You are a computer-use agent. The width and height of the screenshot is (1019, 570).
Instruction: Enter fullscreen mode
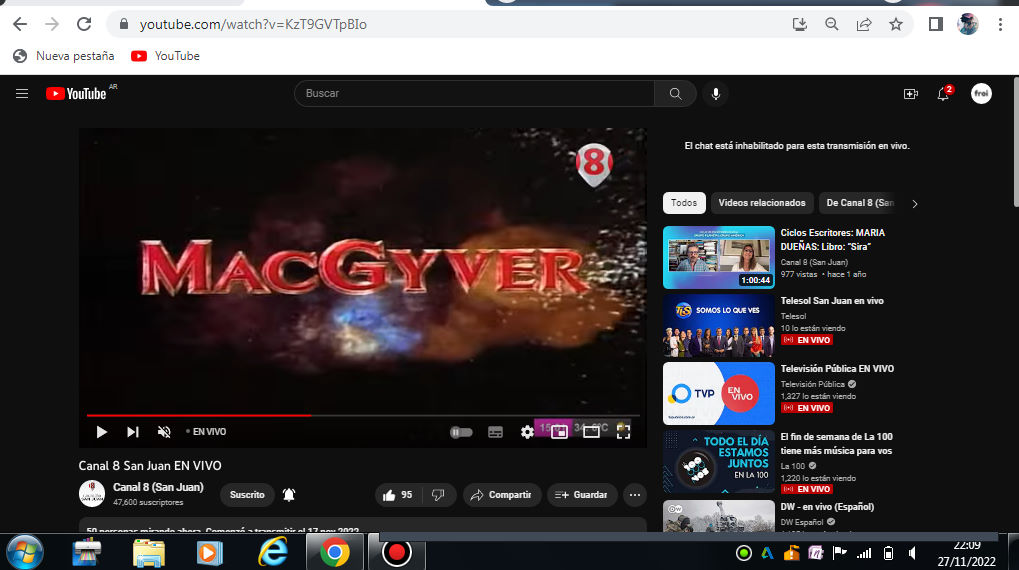(x=623, y=432)
